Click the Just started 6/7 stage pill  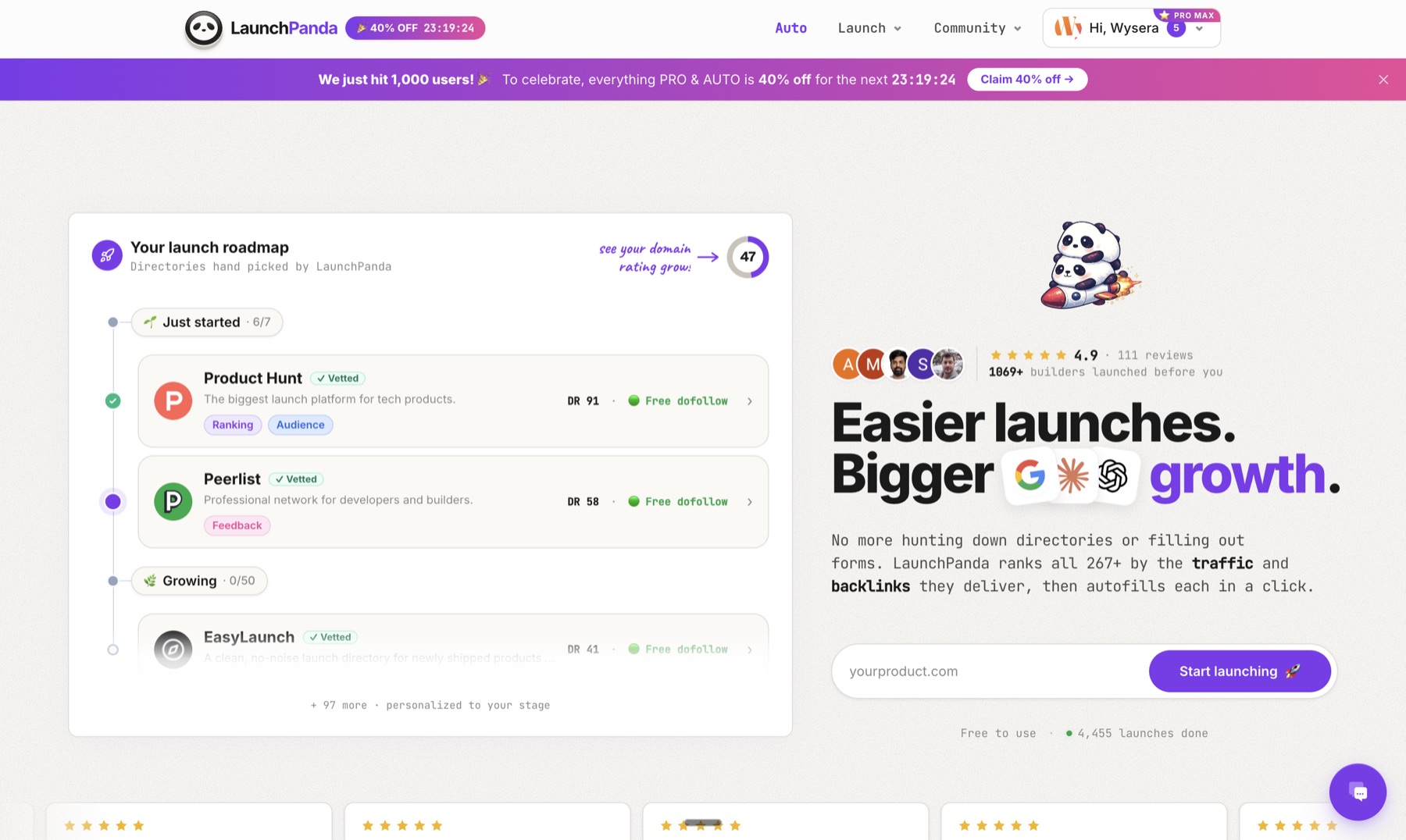[207, 322]
